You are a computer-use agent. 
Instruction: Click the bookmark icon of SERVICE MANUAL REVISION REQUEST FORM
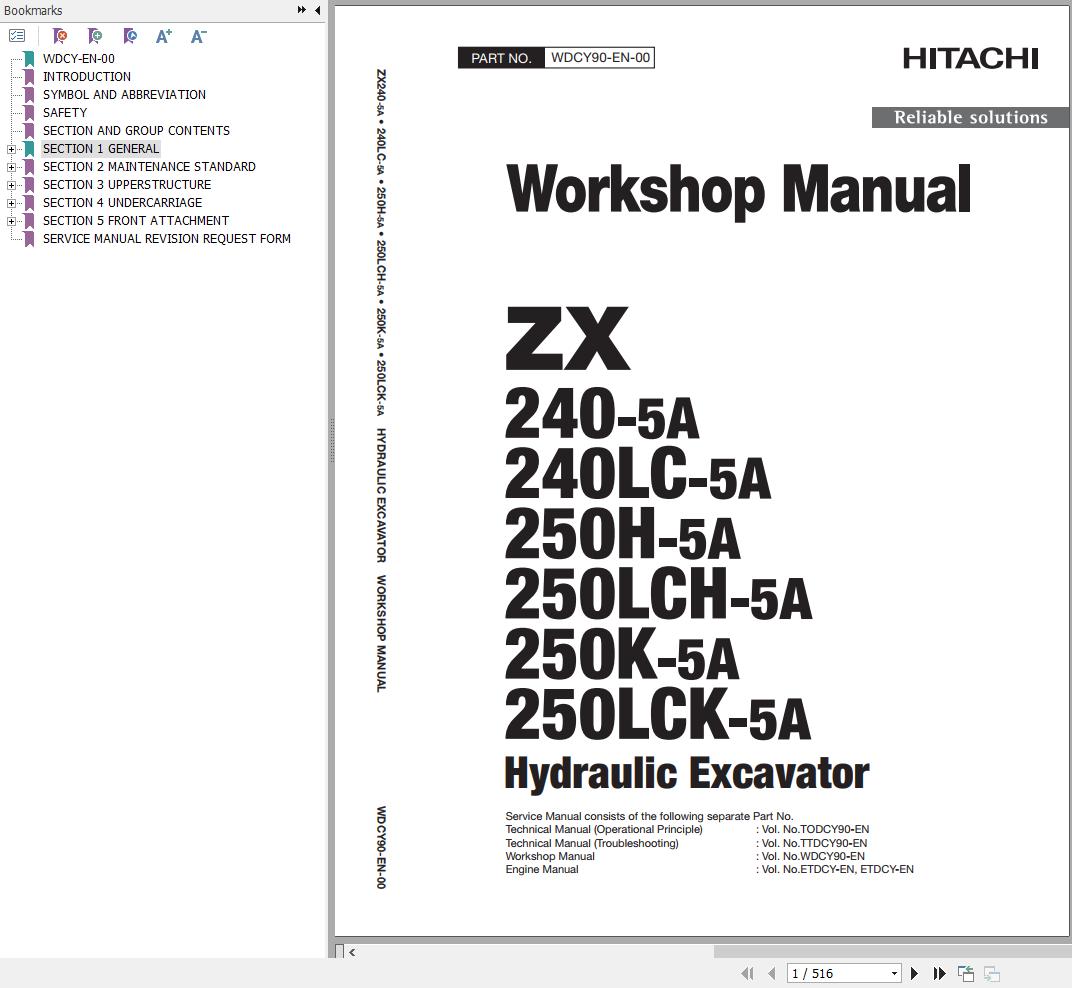click(29, 239)
